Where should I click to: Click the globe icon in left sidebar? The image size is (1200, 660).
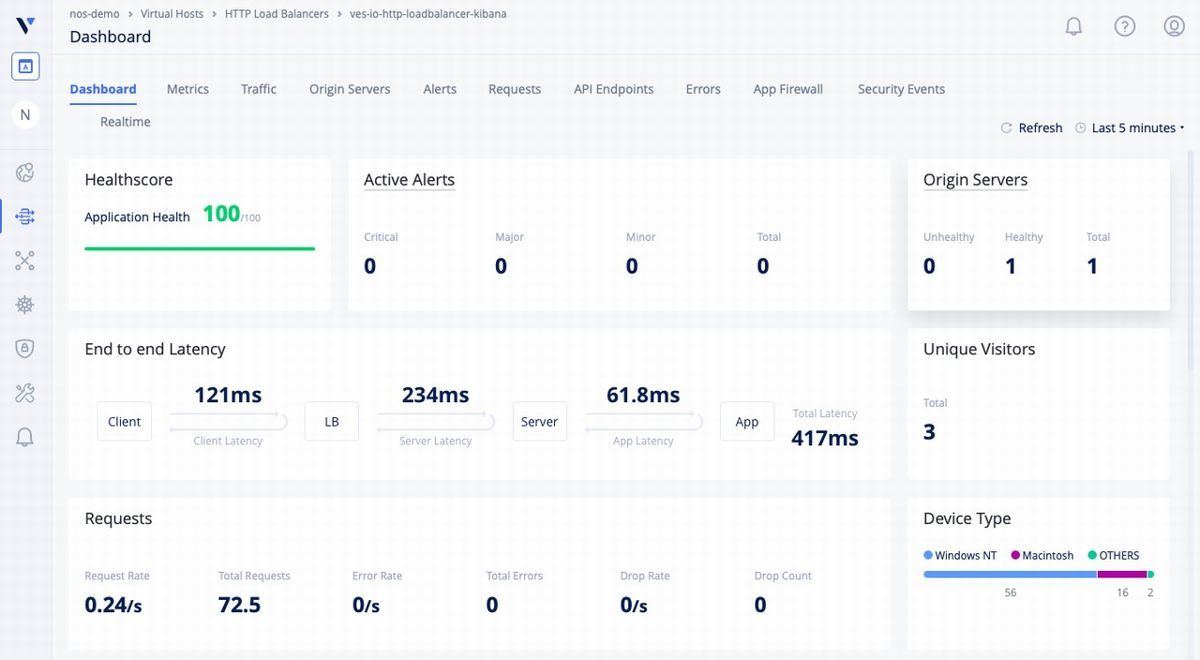click(x=25, y=172)
